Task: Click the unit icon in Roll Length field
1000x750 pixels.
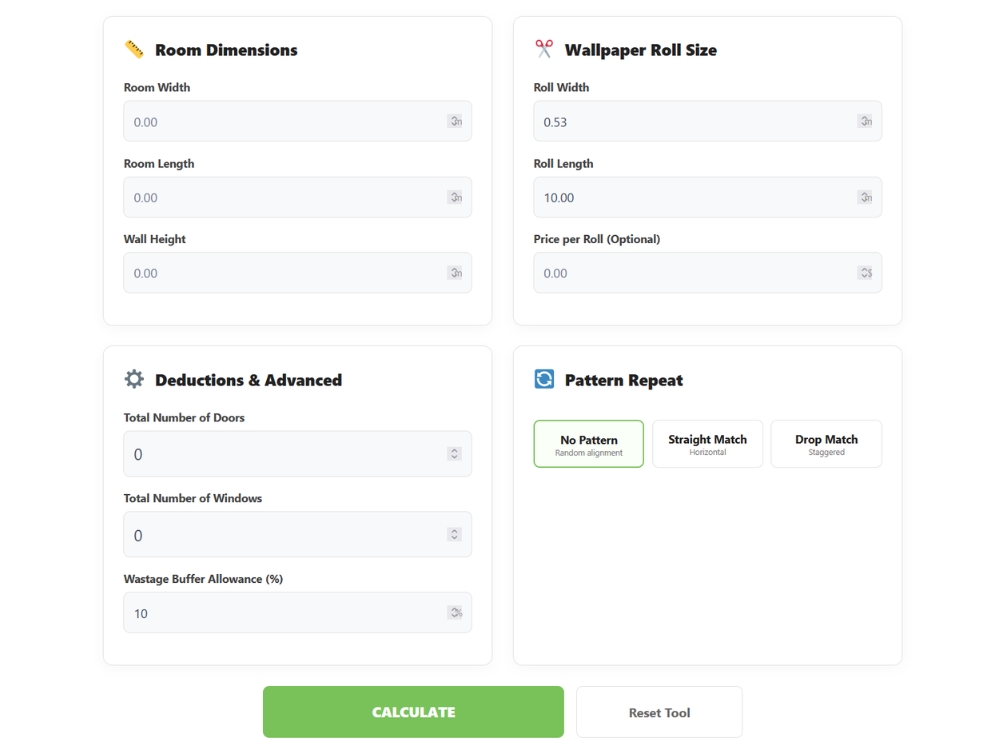Action: [x=866, y=197]
